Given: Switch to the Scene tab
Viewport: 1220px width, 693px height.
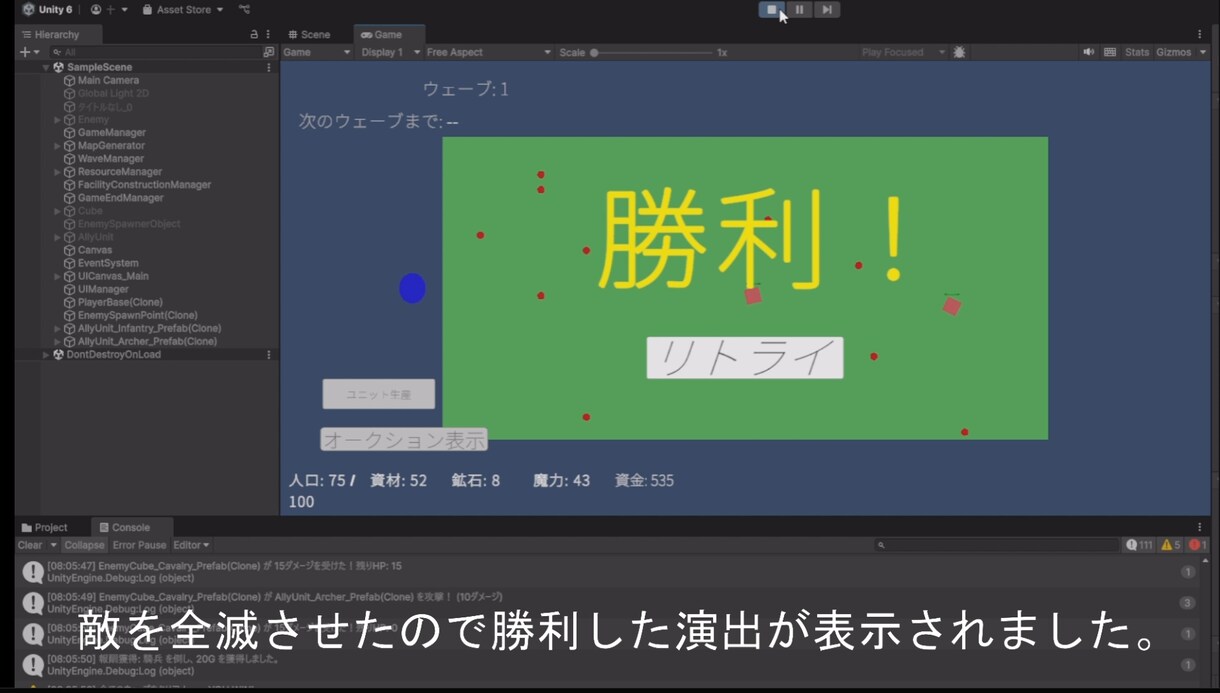Looking at the screenshot, I should coord(309,35).
